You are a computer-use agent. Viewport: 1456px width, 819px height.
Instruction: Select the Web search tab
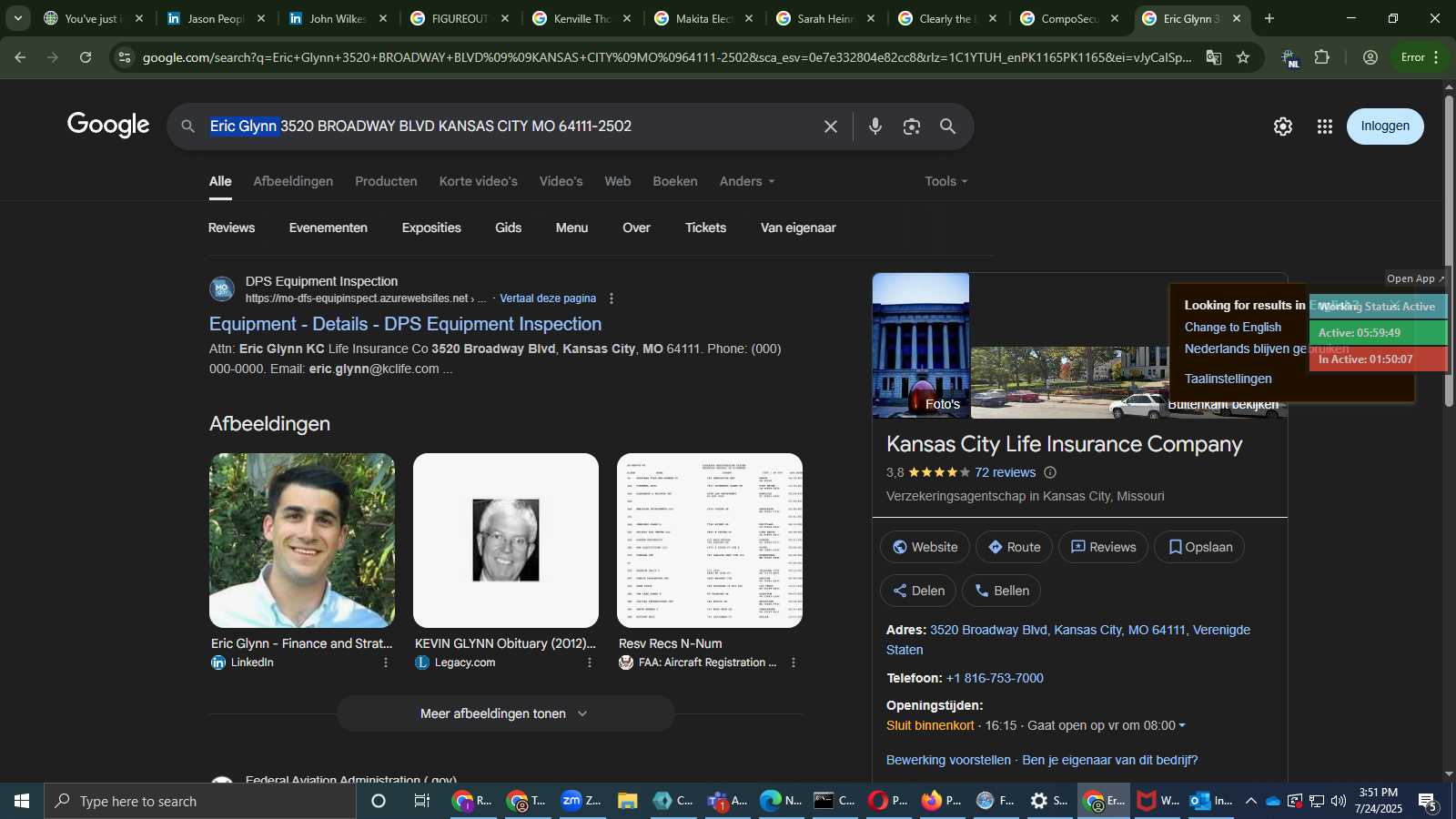click(617, 181)
